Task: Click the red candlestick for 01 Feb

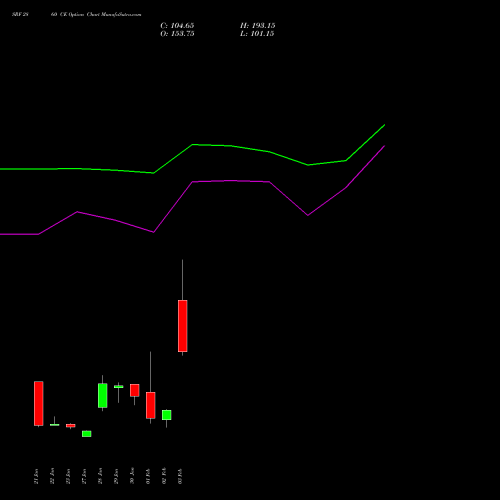Action: (x=151, y=405)
